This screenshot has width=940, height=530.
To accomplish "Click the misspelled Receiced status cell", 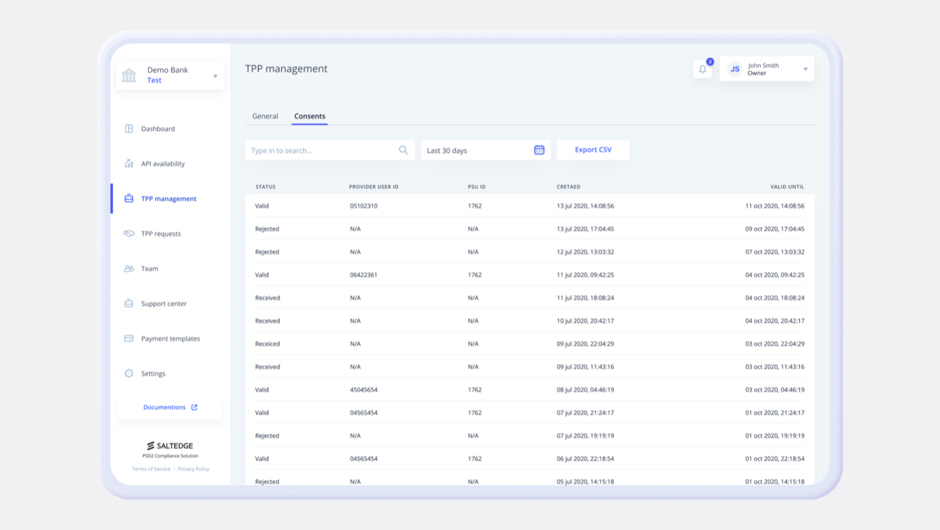I will pyautogui.click(x=267, y=344).
